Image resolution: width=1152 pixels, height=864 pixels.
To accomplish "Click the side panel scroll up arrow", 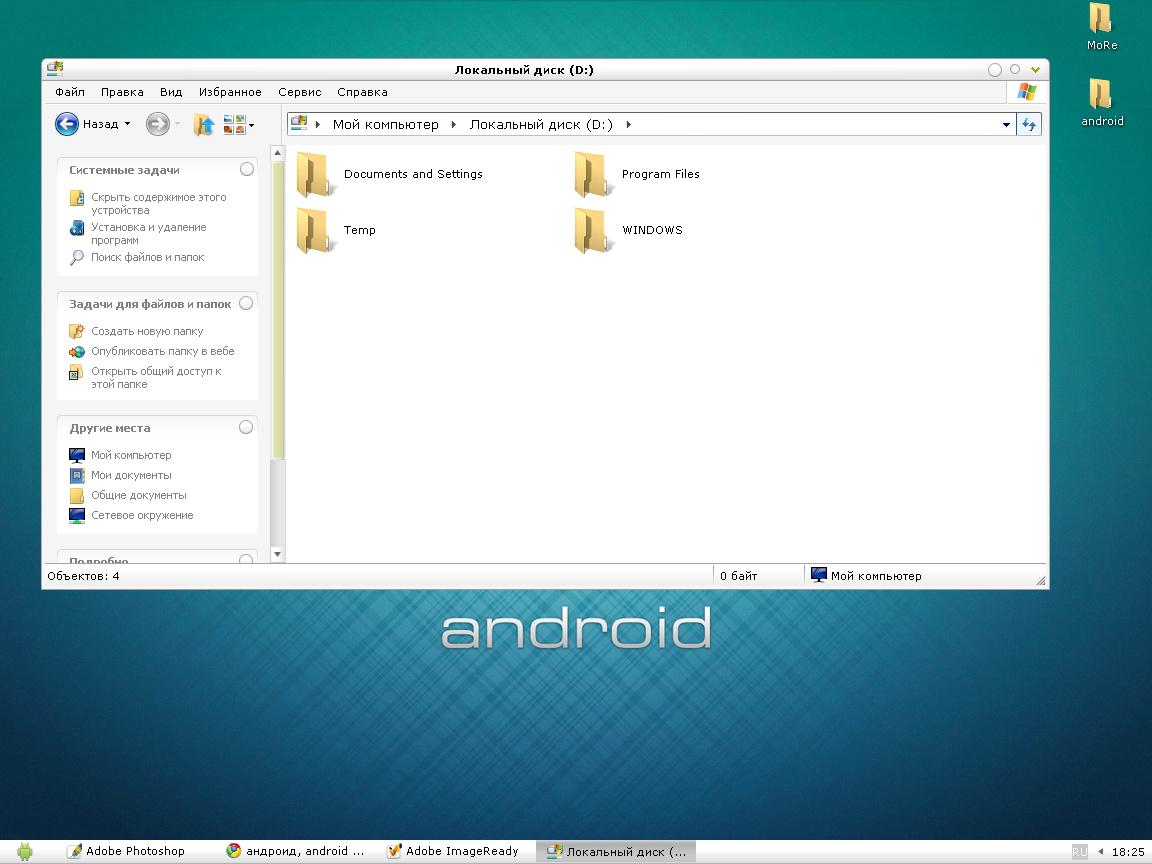I will (x=277, y=153).
